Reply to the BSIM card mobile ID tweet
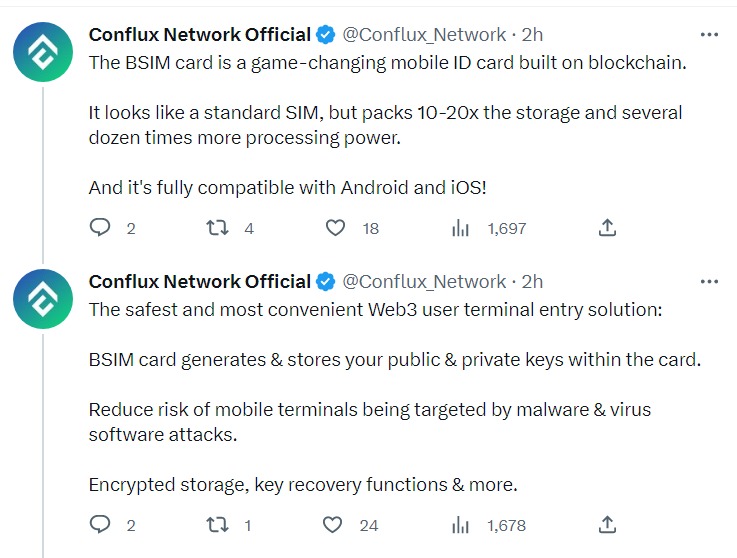The image size is (737, 558). [x=100, y=228]
